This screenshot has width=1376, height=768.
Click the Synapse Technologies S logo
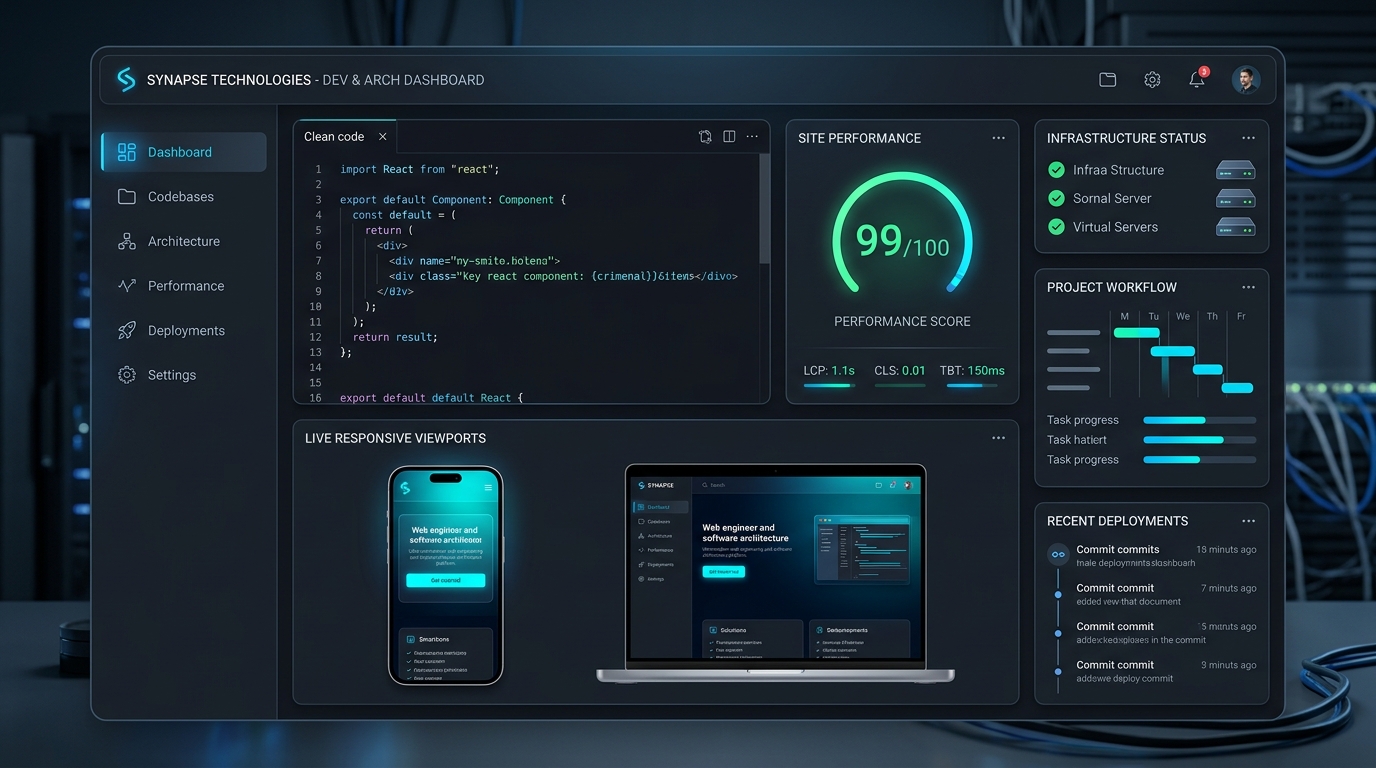126,80
